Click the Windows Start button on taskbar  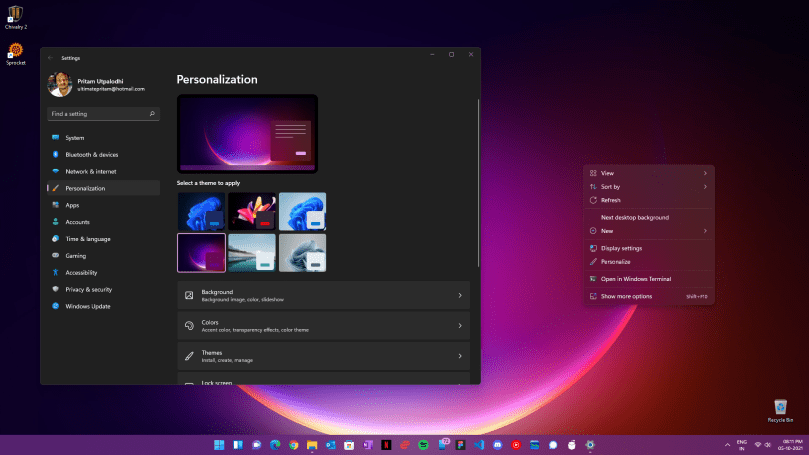pyautogui.click(x=218, y=444)
